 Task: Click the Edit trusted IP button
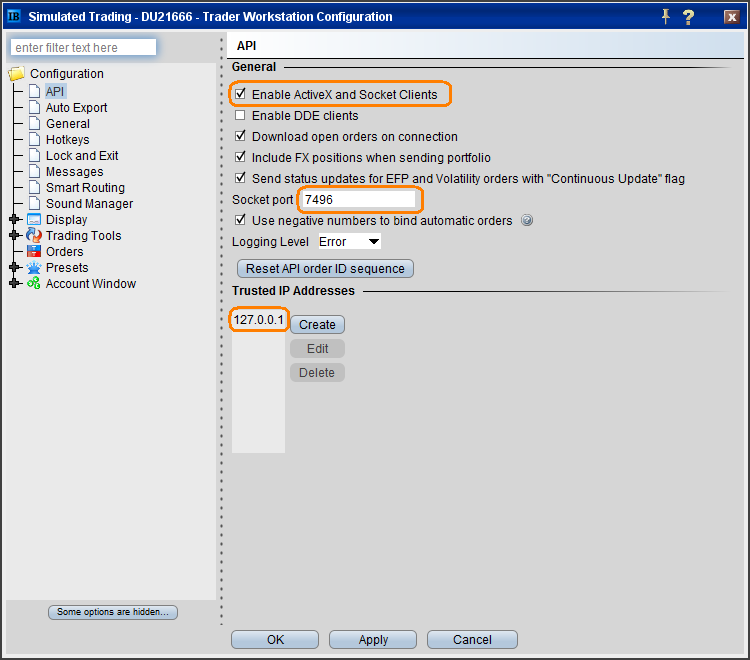[317, 349]
